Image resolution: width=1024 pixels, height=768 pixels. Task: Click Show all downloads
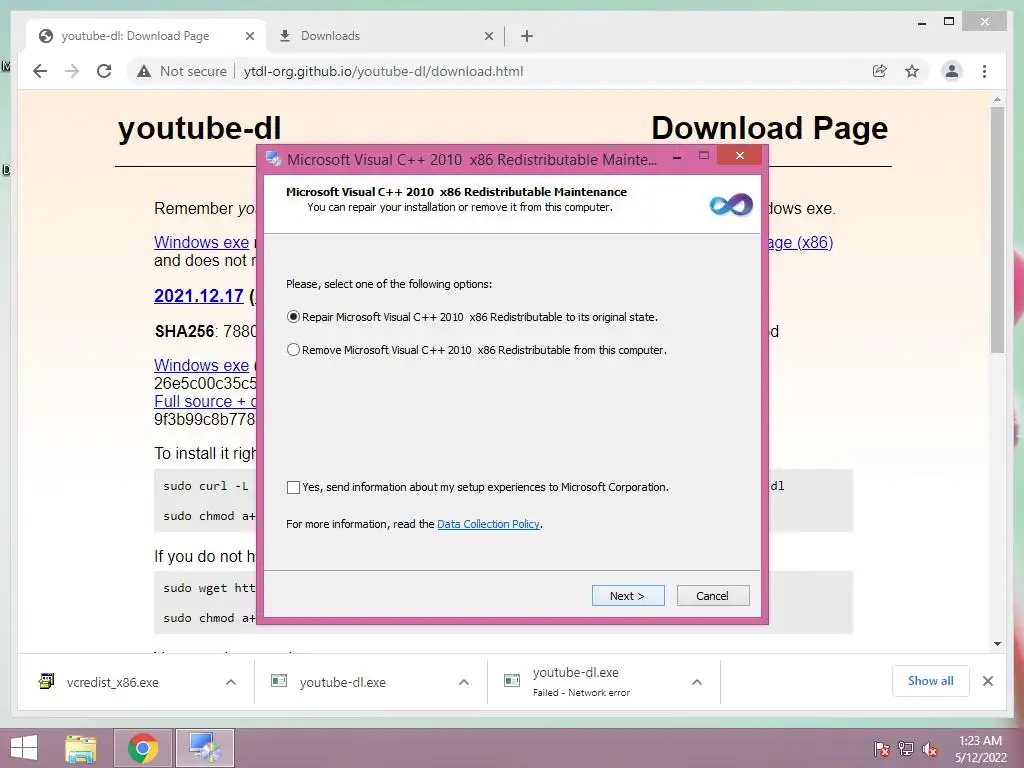pyautogui.click(x=931, y=681)
